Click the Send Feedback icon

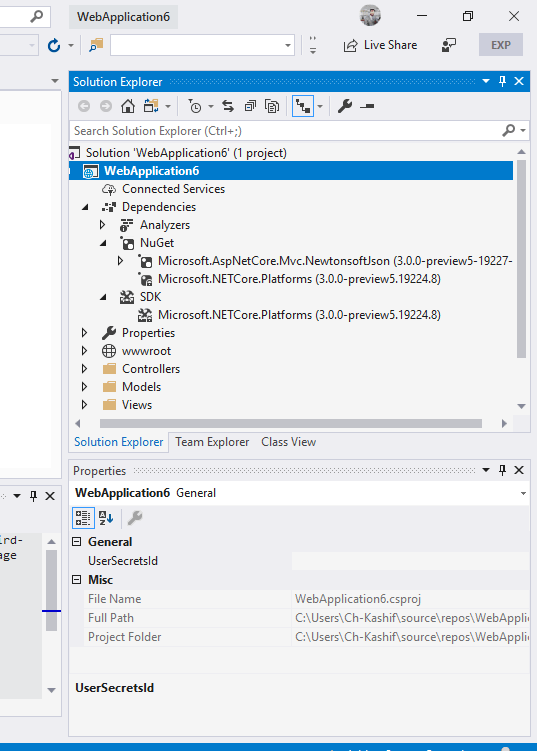(449, 46)
